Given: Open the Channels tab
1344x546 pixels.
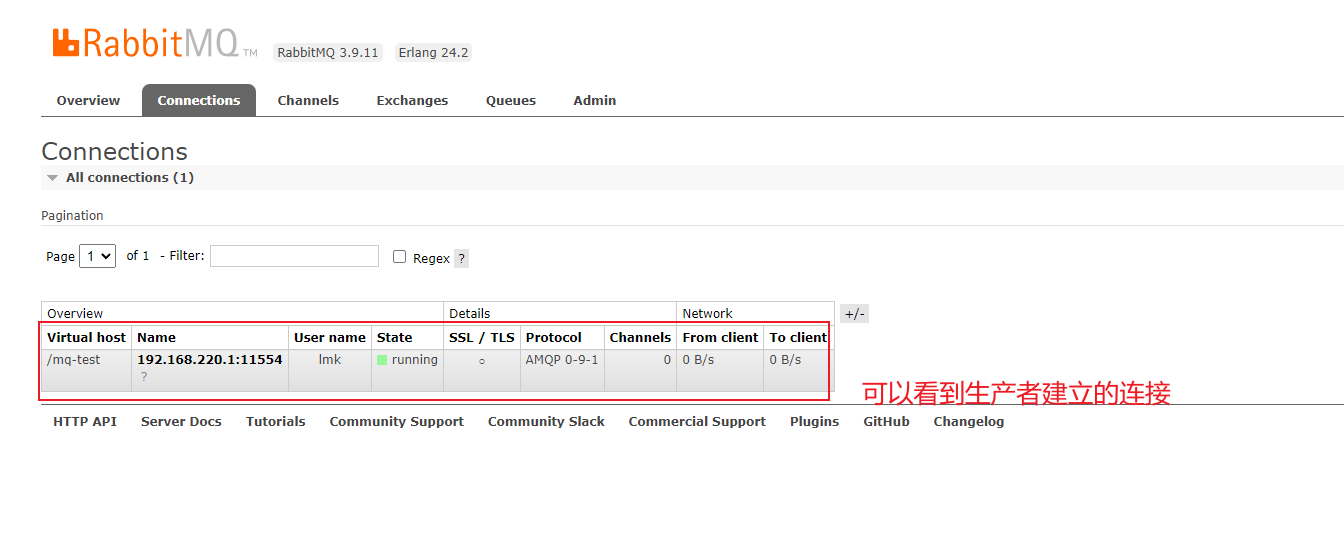Looking at the screenshot, I should 308,101.
